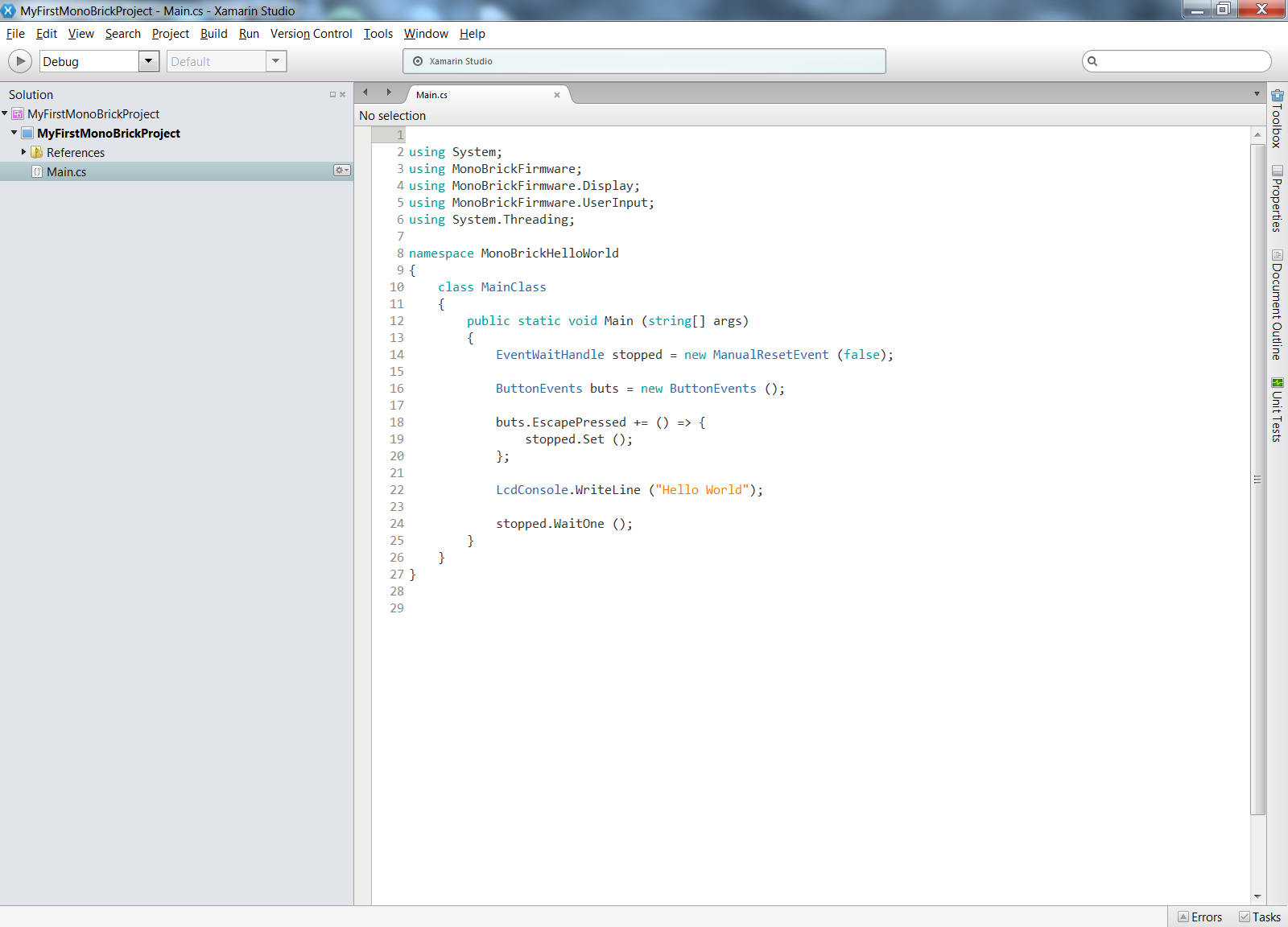Select the References folder icon
This screenshot has height=927, width=1288.
tap(37, 152)
